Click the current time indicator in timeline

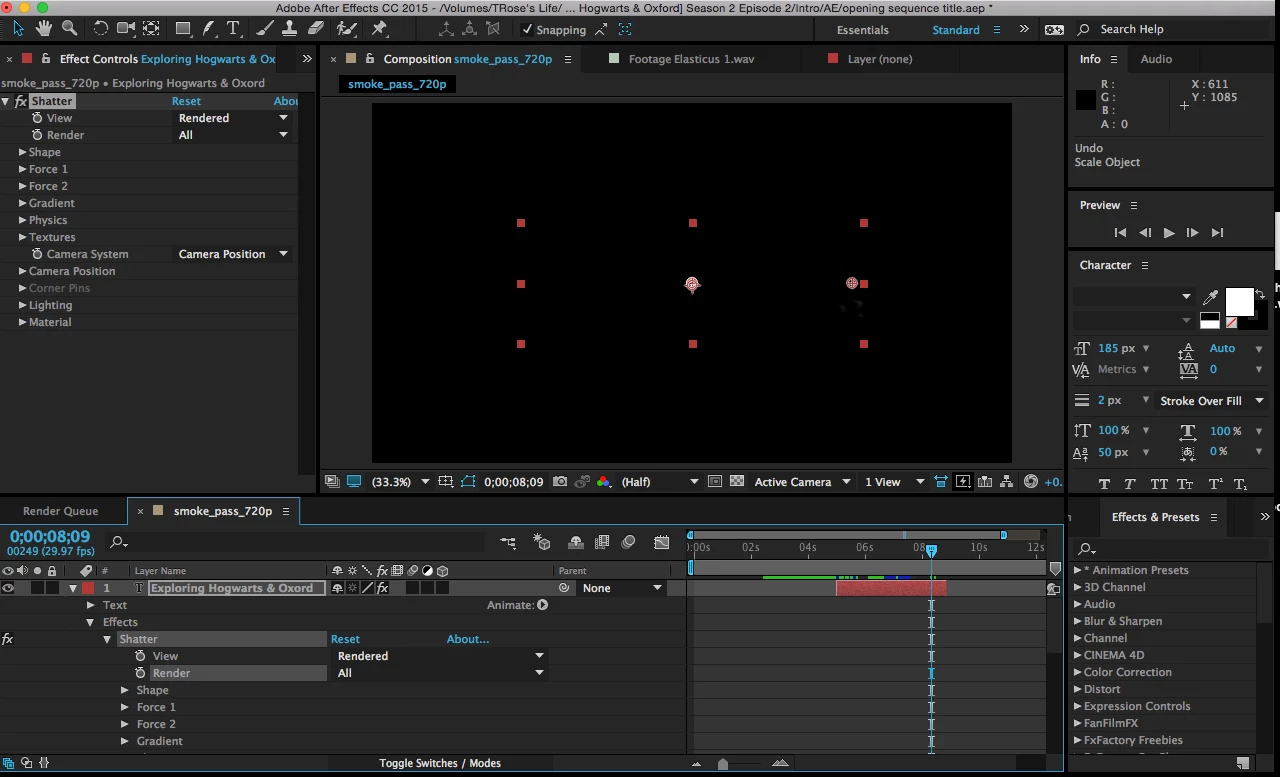coord(931,551)
